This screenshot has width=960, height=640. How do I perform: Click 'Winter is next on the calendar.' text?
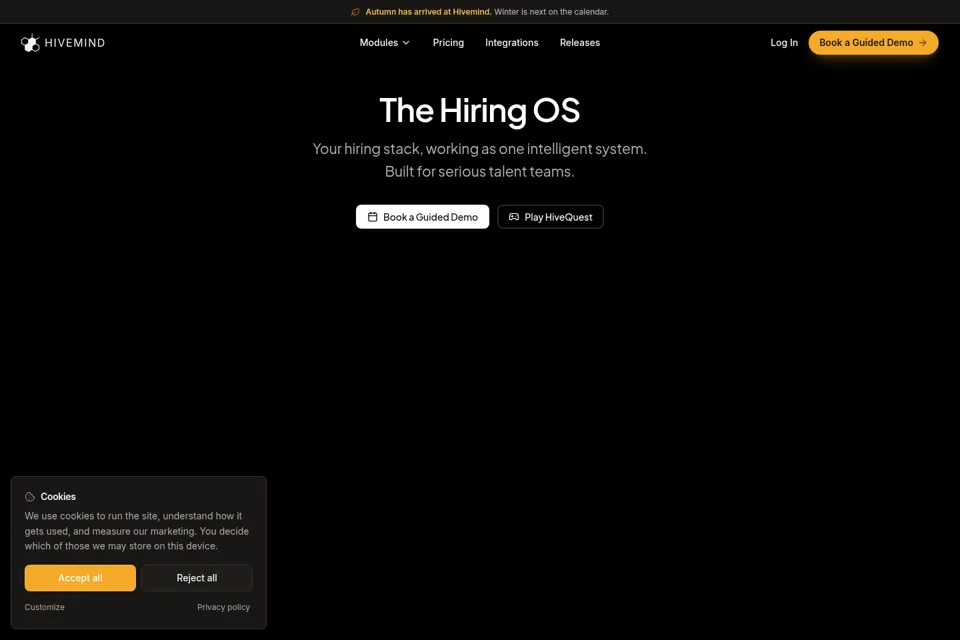coord(551,12)
